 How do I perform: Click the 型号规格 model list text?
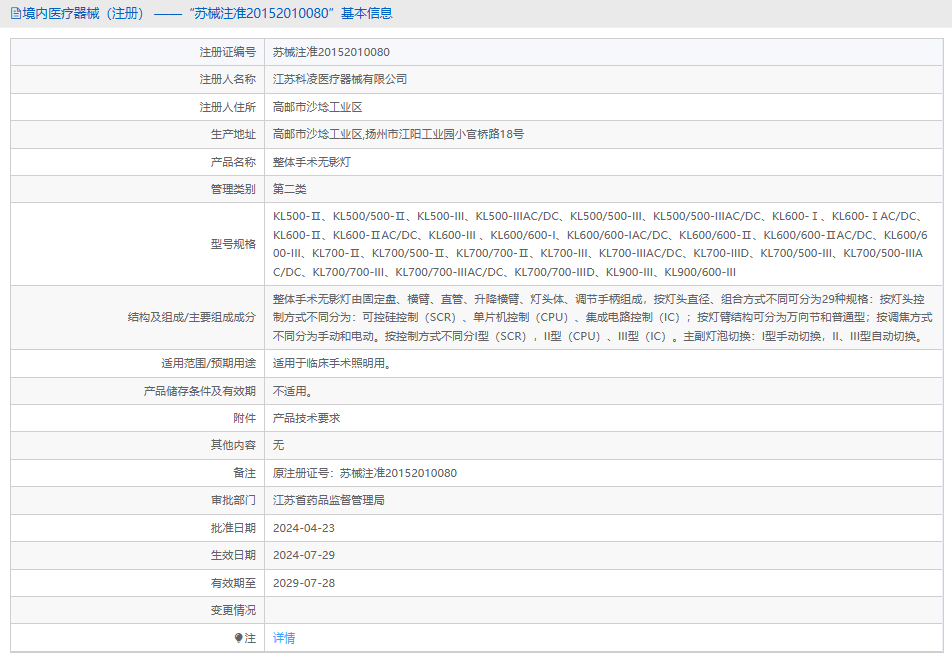(600, 244)
